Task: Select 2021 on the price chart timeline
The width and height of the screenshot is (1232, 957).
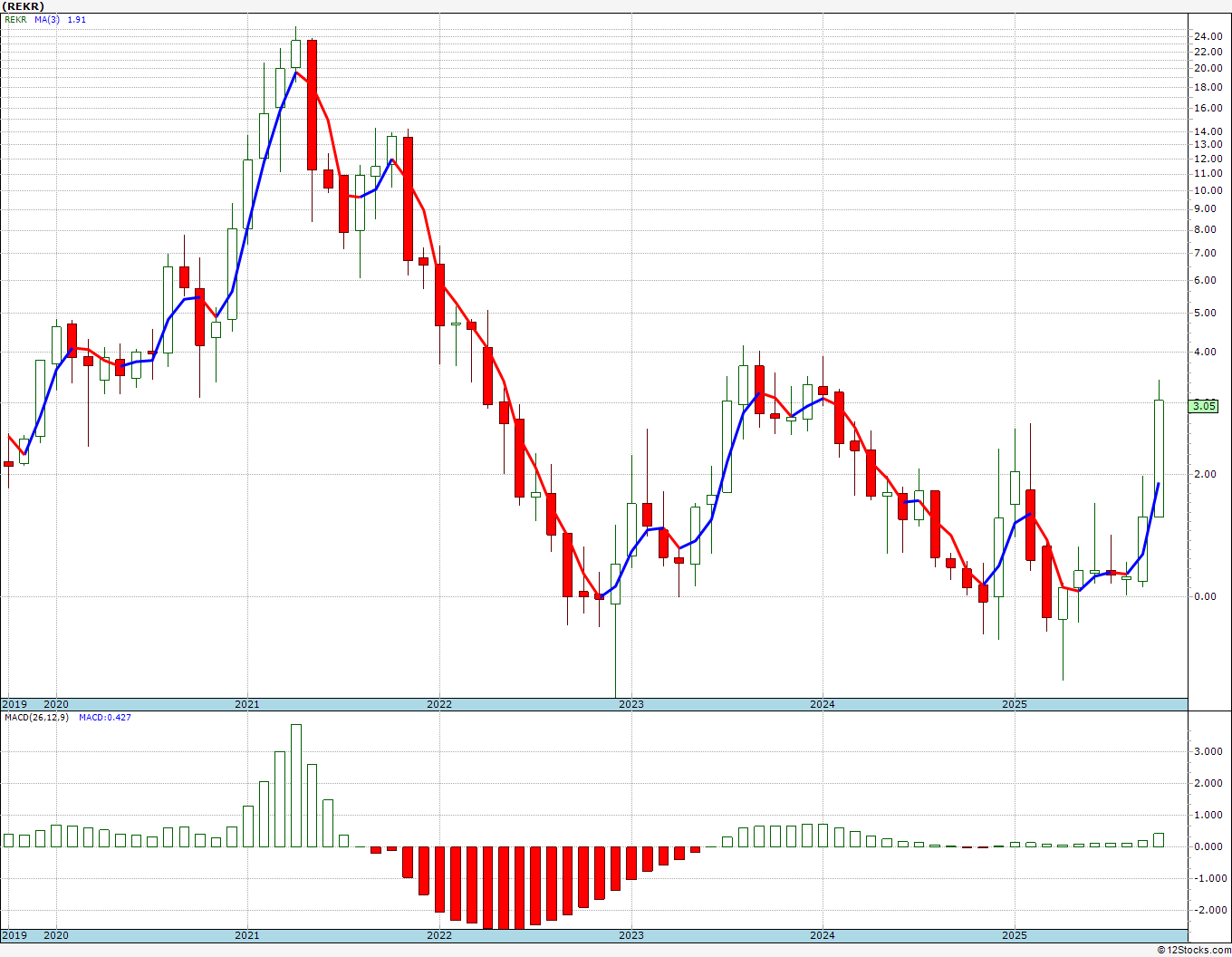Action: click(x=246, y=704)
